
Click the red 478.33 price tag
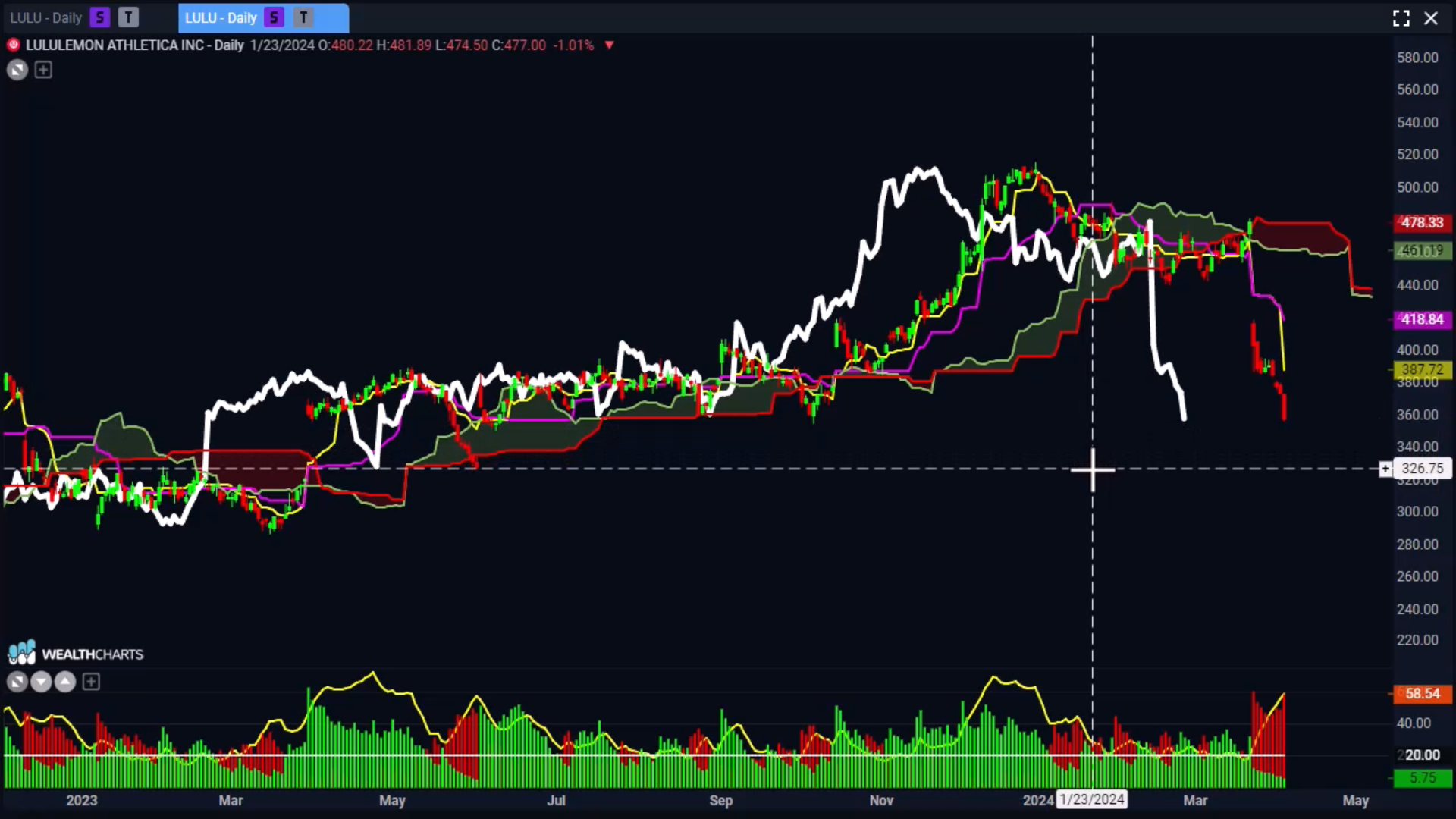click(1423, 223)
